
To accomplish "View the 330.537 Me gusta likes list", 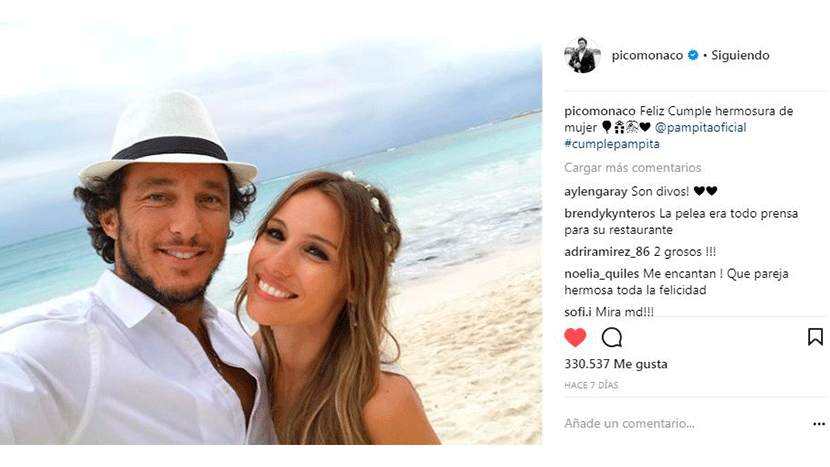I will [x=616, y=364].
